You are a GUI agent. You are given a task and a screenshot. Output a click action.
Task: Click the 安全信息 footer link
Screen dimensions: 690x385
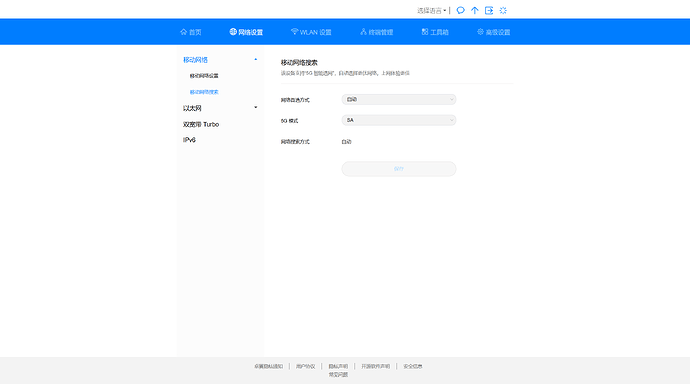coord(413,366)
